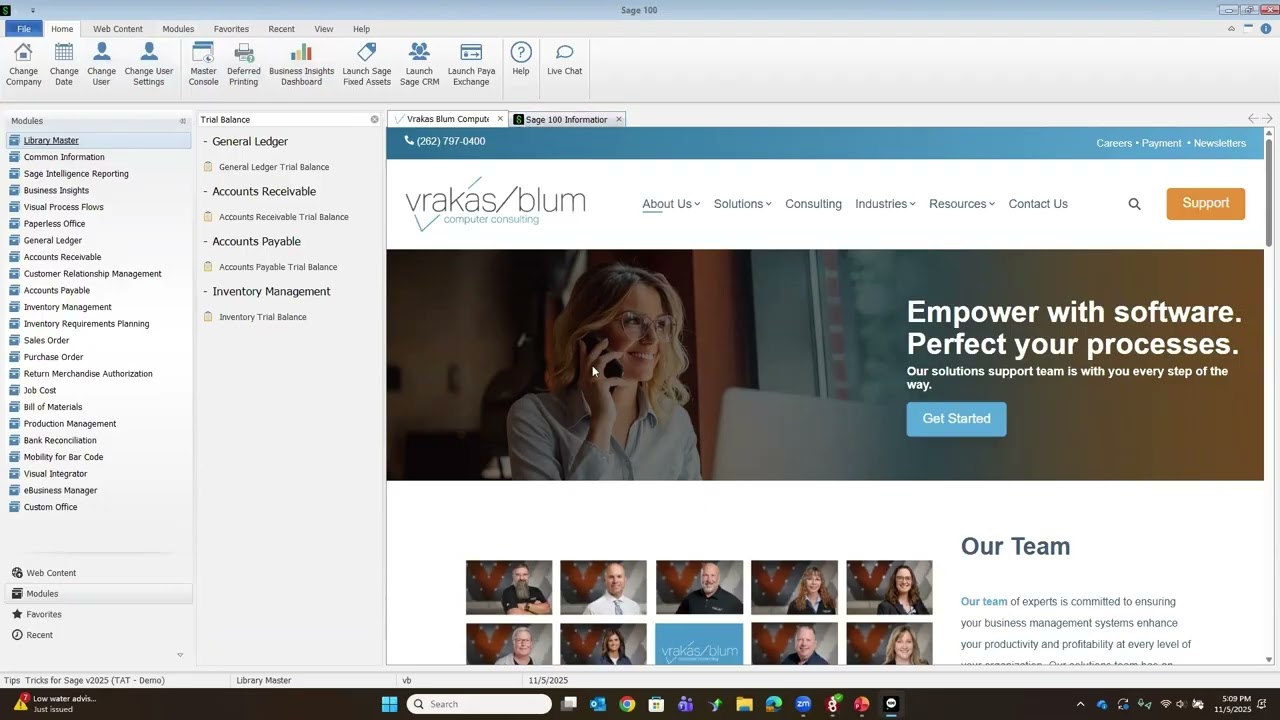Screen dimensions: 1280x720
Task: Open Zoom from the taskbar
Action: click(803, 704)
